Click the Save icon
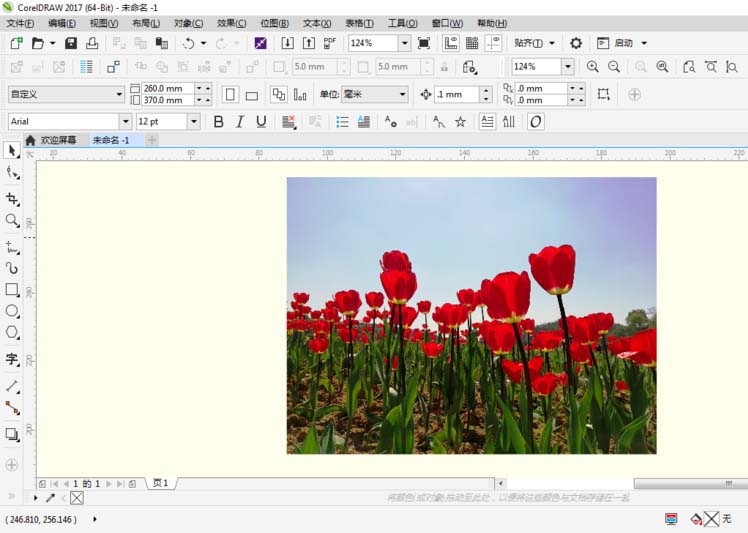 [x=71, y=43]
